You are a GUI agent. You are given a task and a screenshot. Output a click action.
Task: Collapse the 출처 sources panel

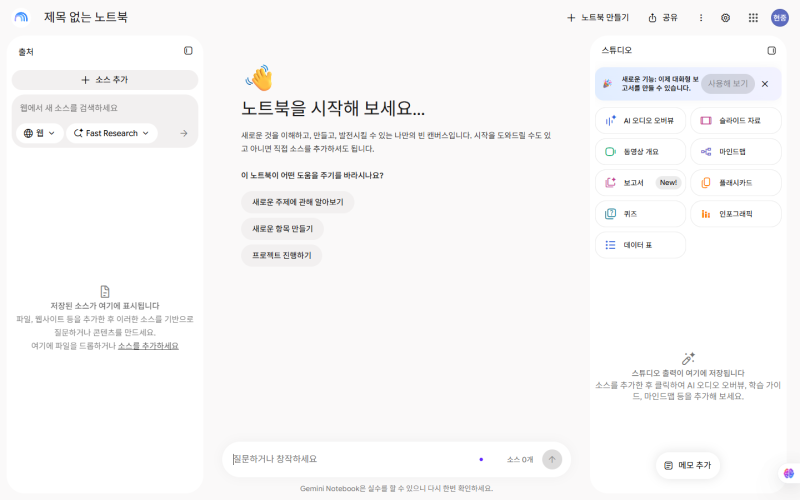pos(188,51)
